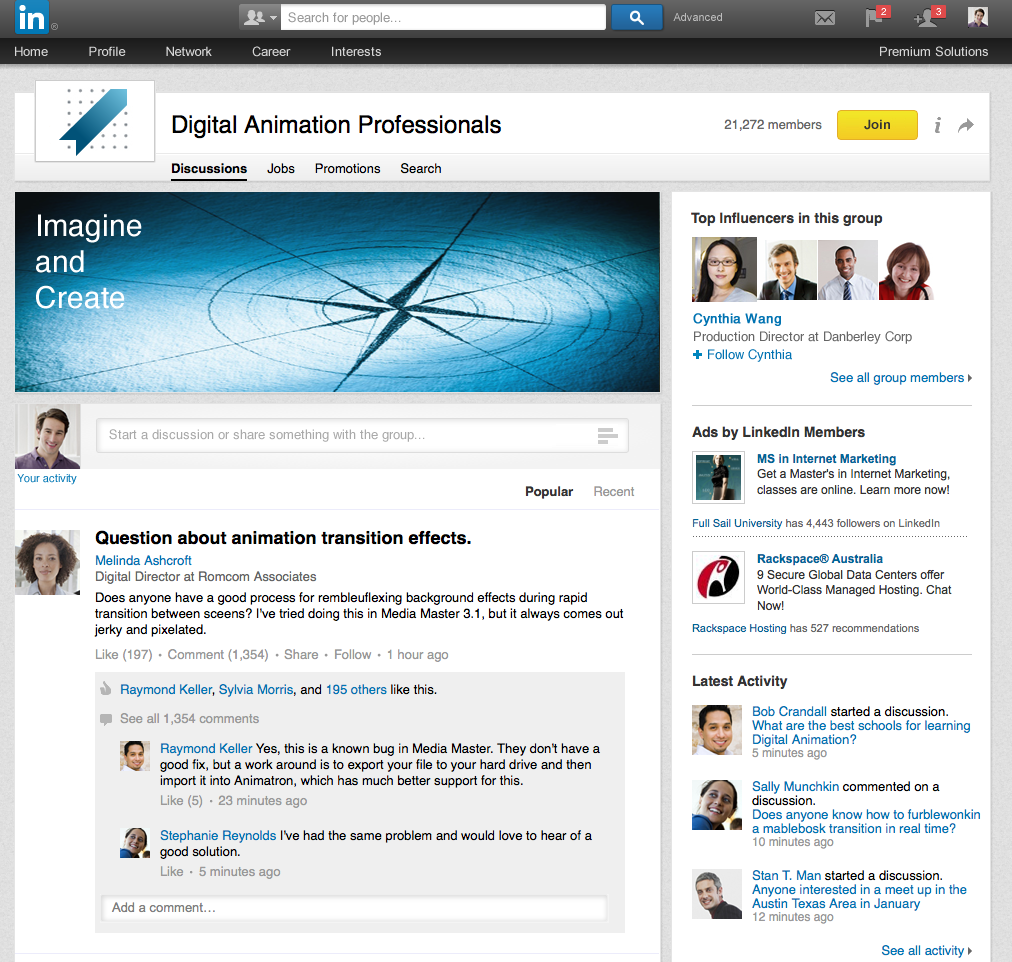Viewport: 1012px width, 962px height.
Task: Click the search for people field
Action: click(443, 17)
